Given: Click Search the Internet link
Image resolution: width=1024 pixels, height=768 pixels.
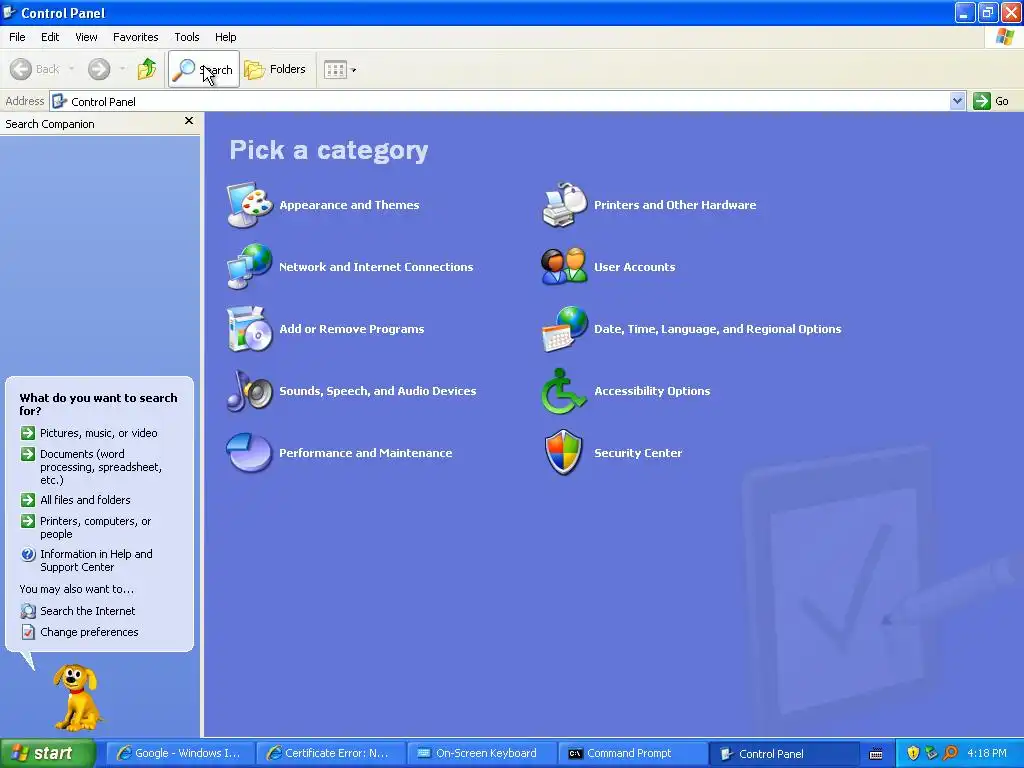Looking at the screenshot, I should [88, 611].
